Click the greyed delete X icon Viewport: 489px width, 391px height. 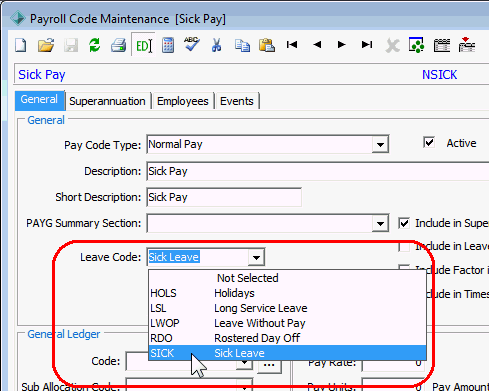click(392, 45)
